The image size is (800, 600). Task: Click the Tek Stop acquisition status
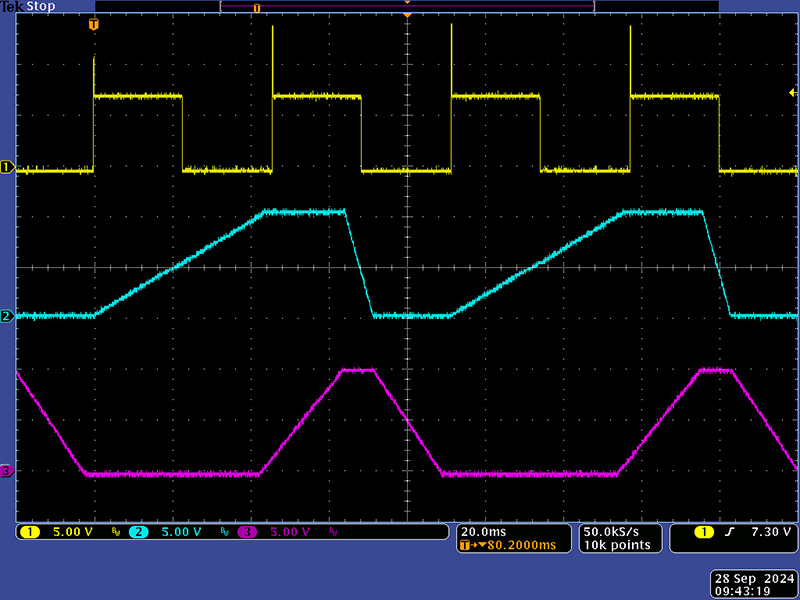[x=28, y=6]
